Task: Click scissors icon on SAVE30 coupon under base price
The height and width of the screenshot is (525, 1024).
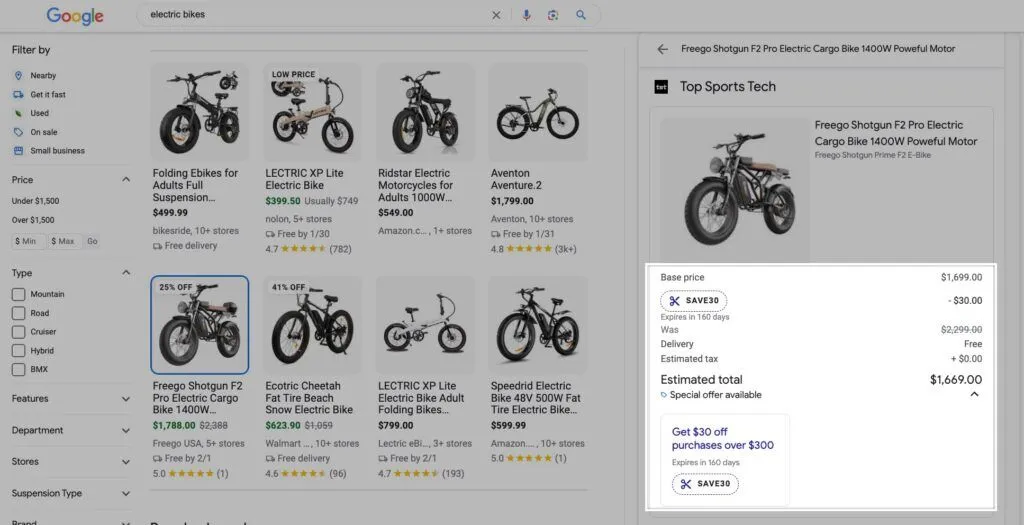Action: click(x=675, y=301)
